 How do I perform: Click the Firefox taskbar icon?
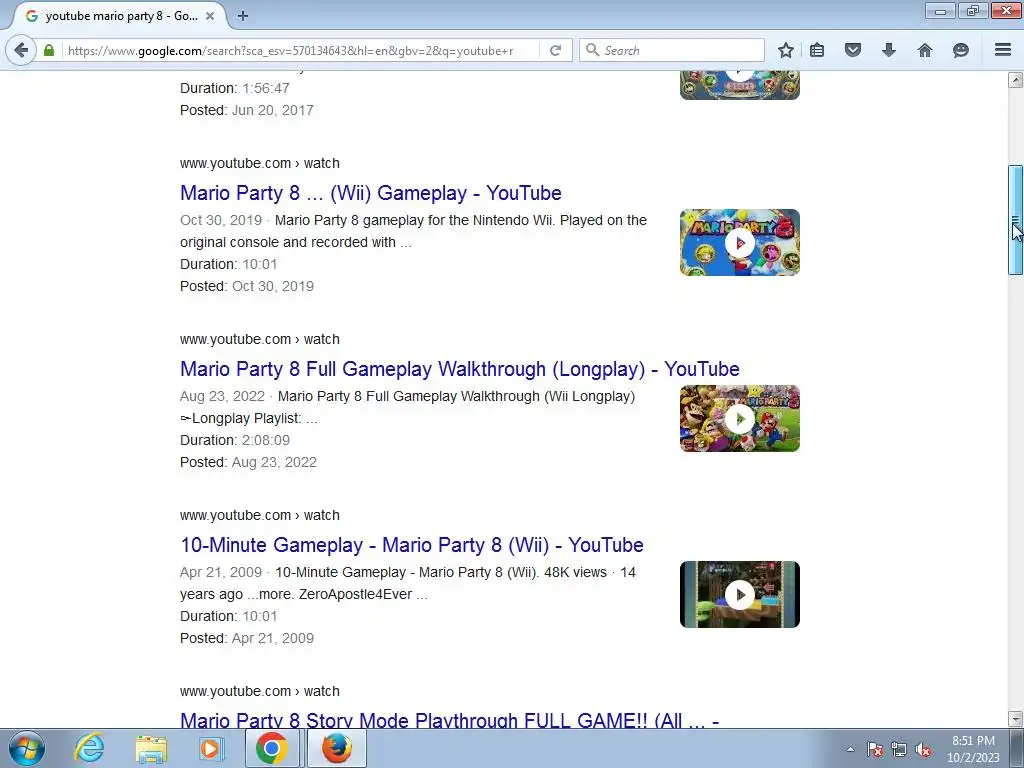(x=336, y=748)
